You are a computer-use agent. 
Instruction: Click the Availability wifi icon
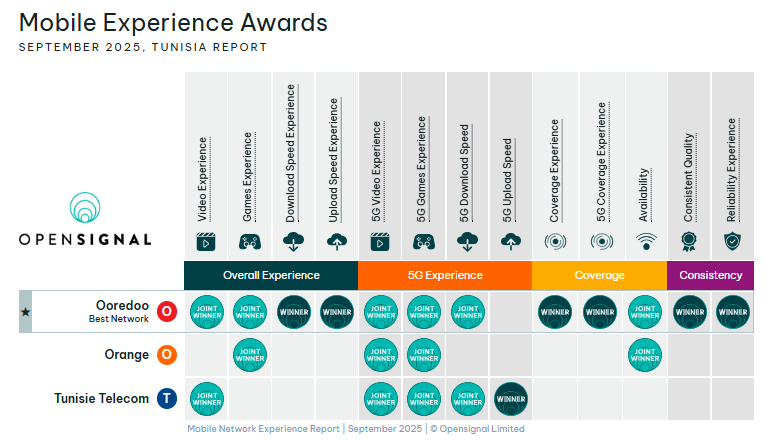[x=646, y=242]
